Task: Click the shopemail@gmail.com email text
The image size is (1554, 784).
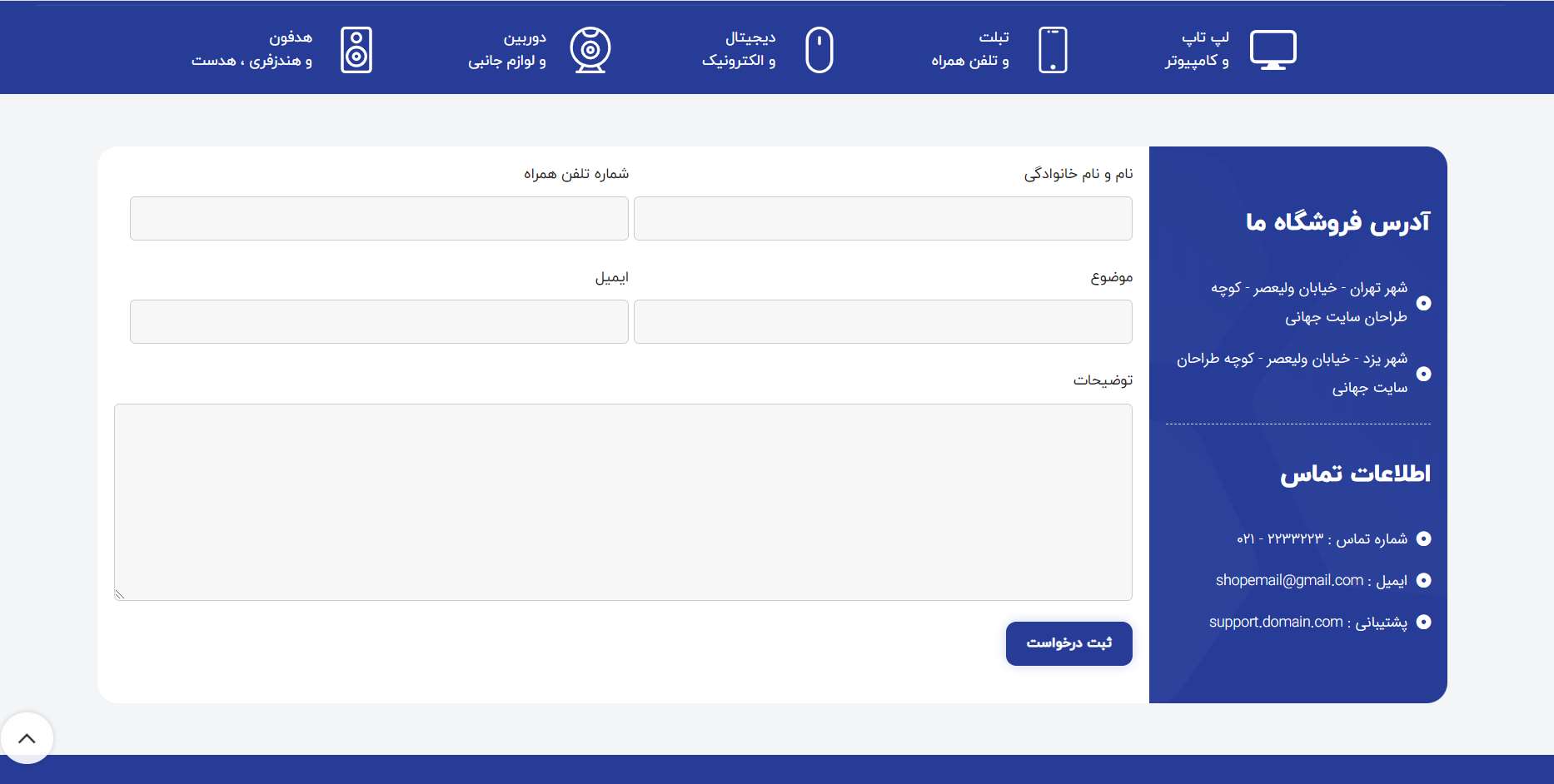Action: pos(1289,580)
